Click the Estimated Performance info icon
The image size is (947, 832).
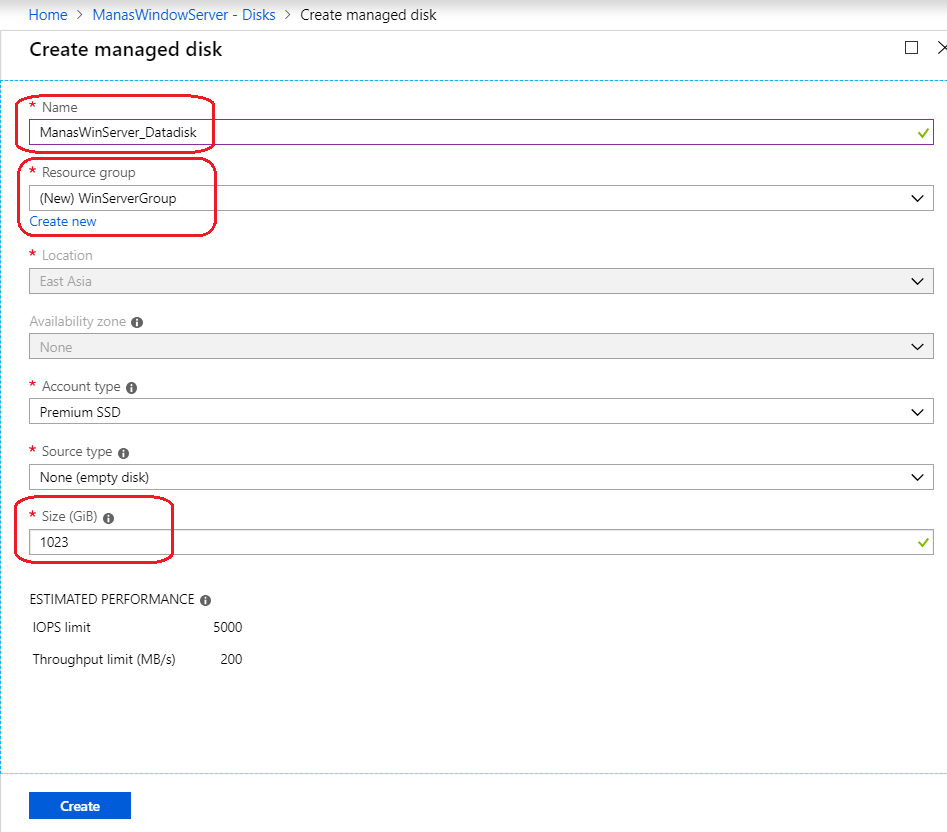click(206, 599)
